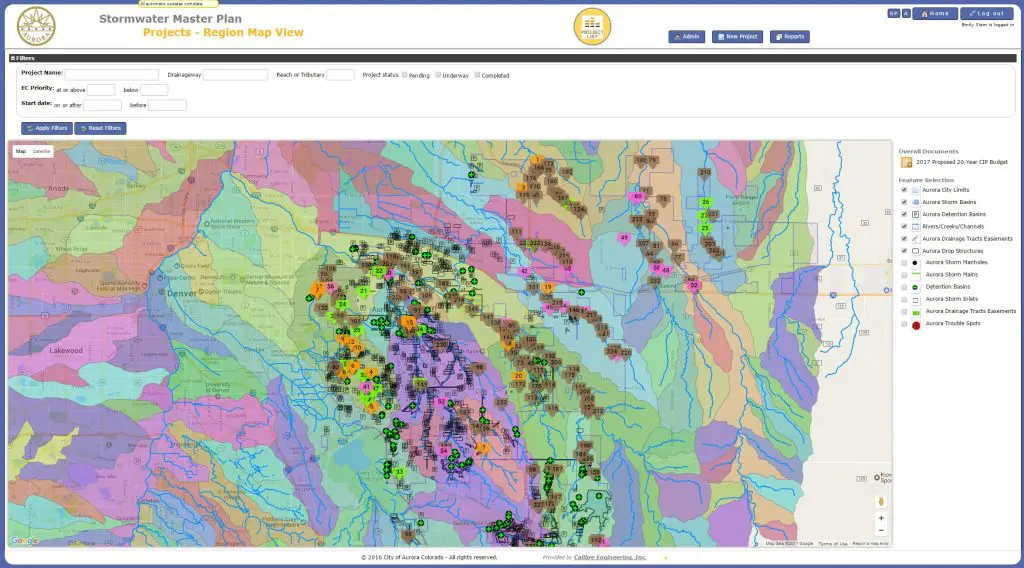This screenshot has width=1024, height=568.
Task: Click the SP small header button
Action: (x=893, y=13)
